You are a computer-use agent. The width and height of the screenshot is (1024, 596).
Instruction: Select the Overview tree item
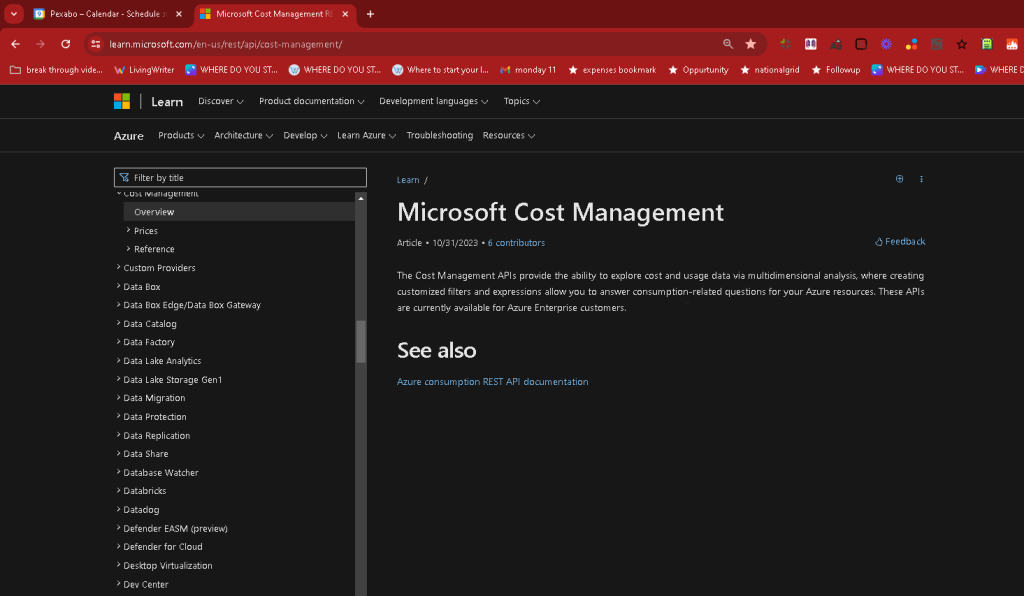(x=239, y=212)
